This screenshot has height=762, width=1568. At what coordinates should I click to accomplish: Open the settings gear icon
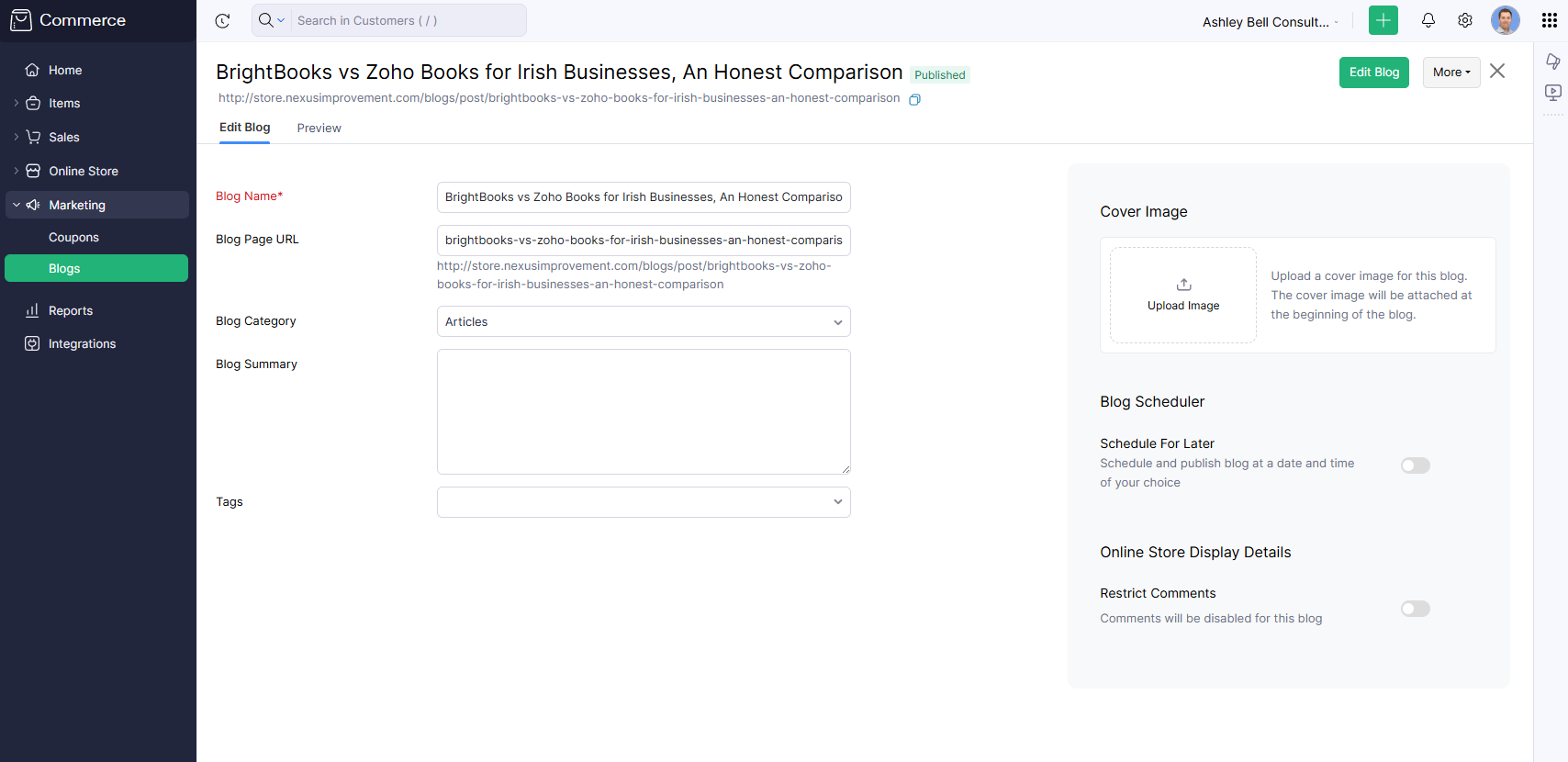coord(1465,20)
